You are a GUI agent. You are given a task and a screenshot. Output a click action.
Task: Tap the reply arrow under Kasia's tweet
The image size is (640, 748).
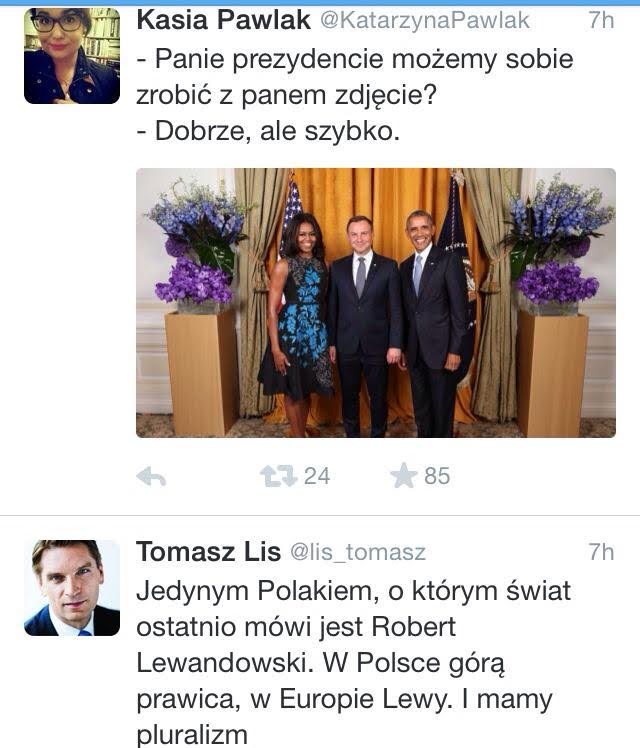pos(151,477)
